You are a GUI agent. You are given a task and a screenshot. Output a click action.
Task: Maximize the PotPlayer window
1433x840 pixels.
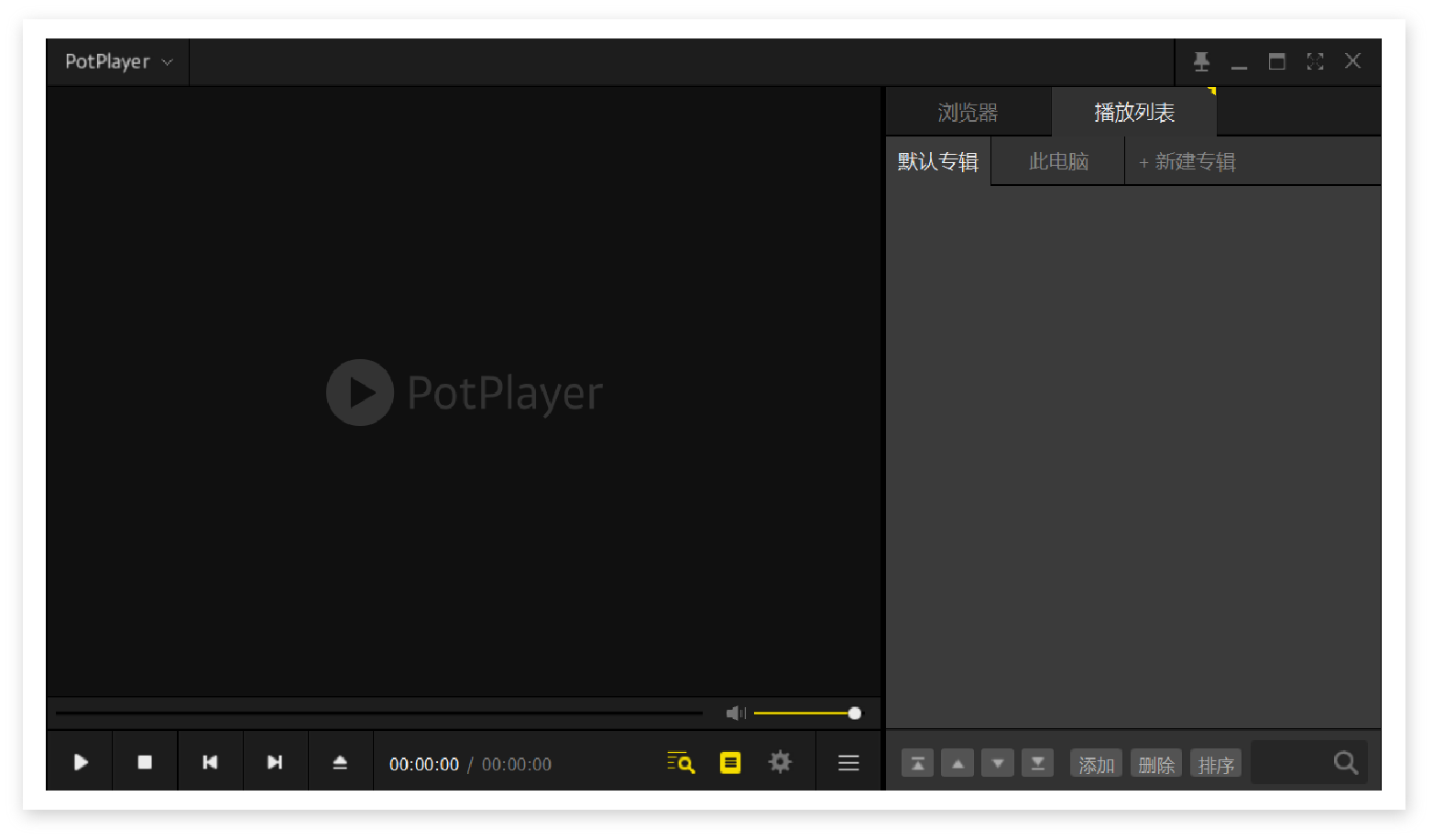tap(1276, 61)
